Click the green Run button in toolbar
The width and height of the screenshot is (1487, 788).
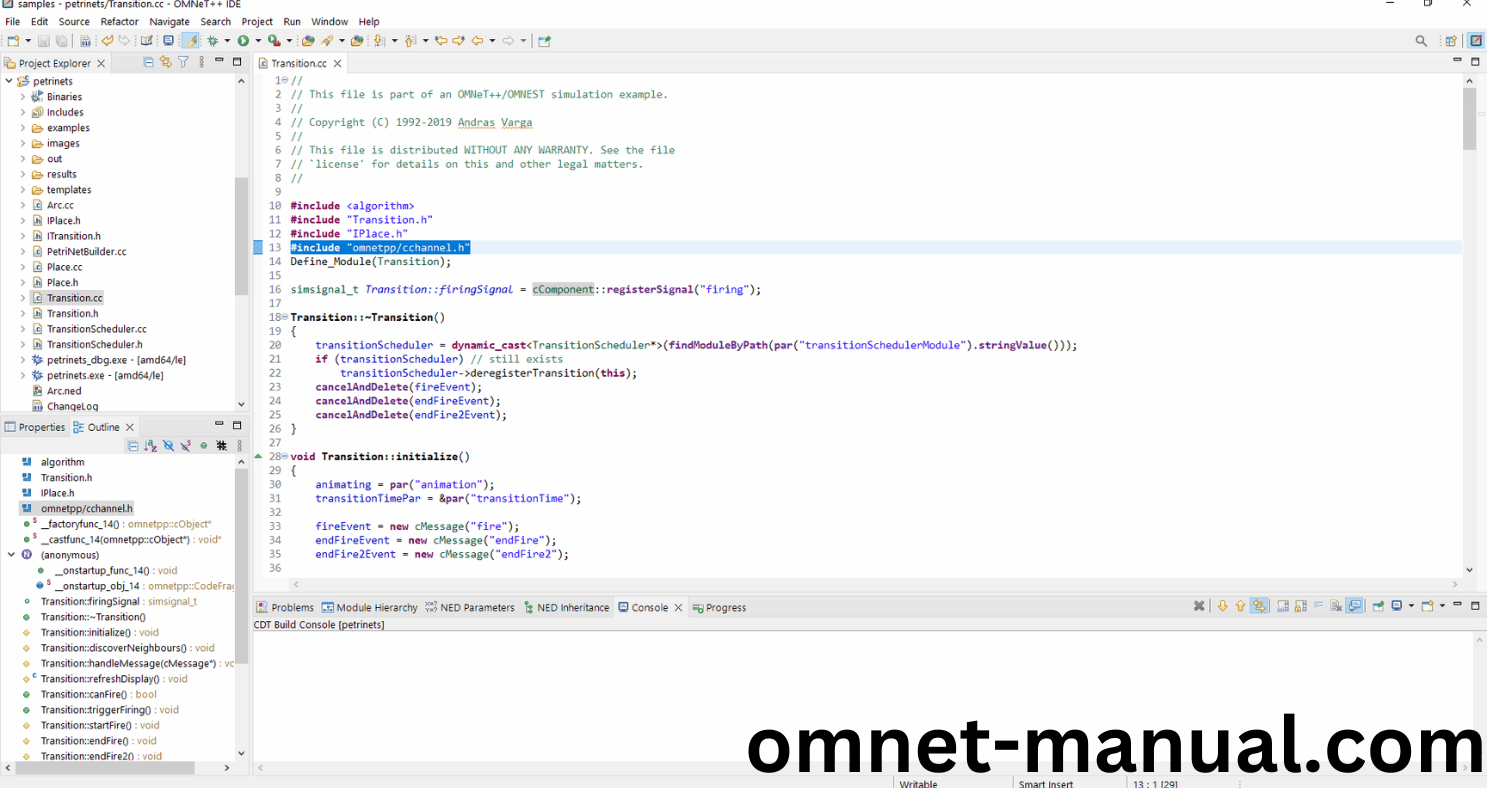(242, 41)
